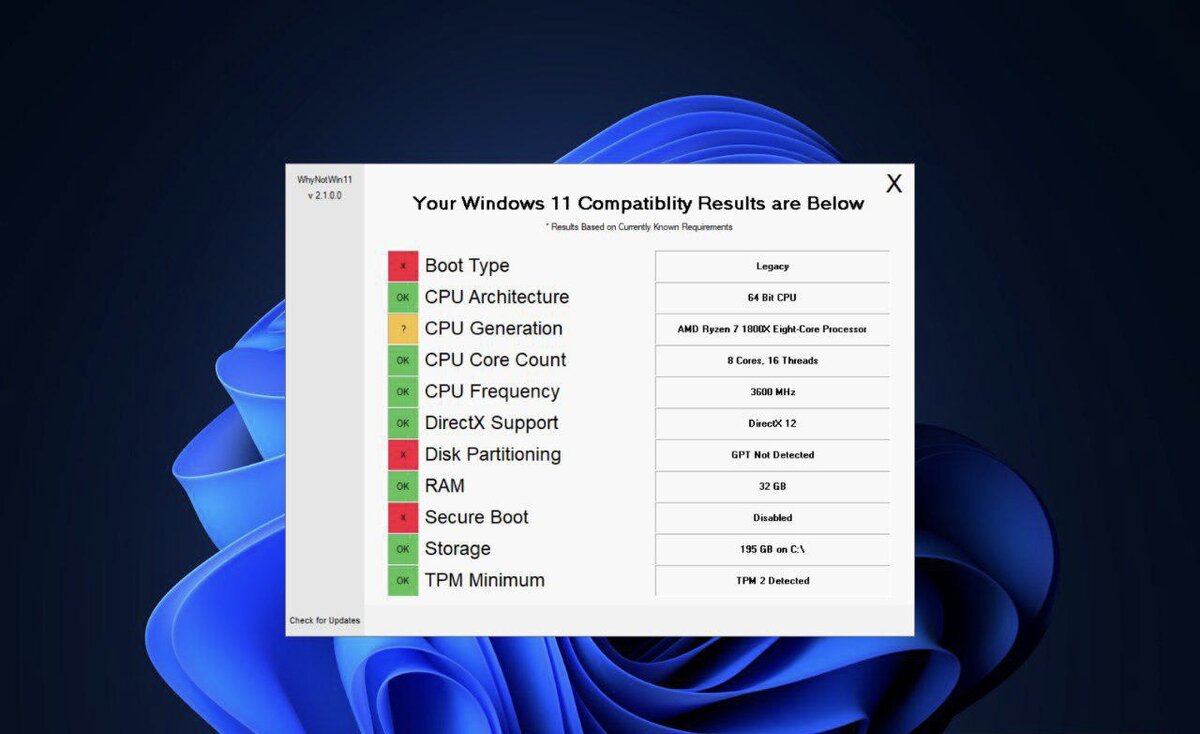Click the 'Disk Partitioning' label
Viewport: 1200px width, 734px height.
493,455
